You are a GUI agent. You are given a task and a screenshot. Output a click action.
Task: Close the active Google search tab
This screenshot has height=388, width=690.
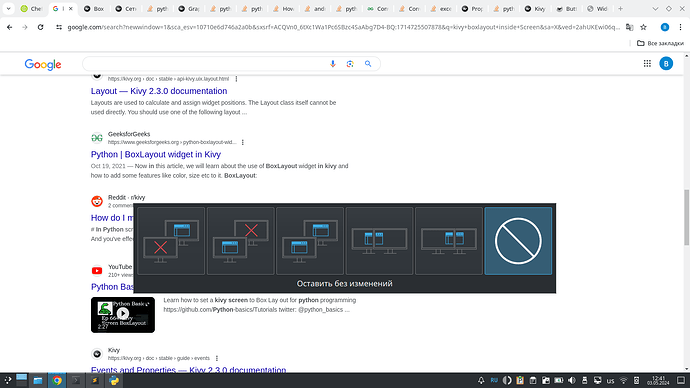70,9
